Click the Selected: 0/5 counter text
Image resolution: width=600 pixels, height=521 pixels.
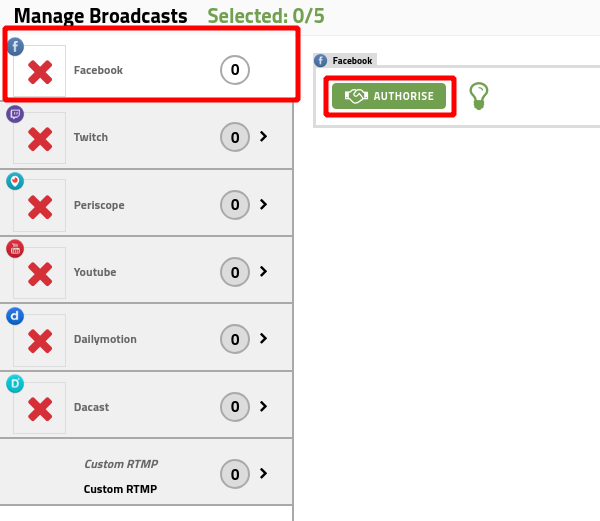[x=266, y=16]
